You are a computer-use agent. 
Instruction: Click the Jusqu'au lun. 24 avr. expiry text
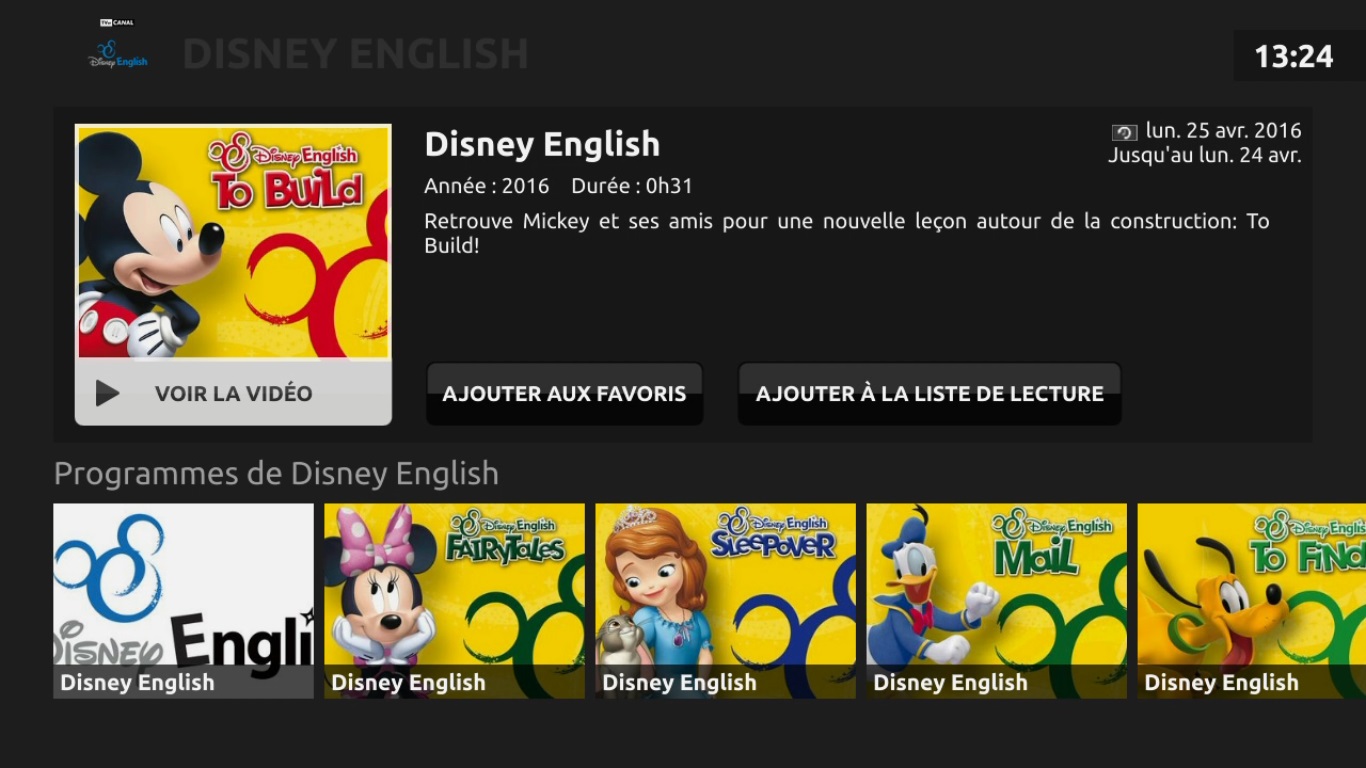tap(1204, 155)
